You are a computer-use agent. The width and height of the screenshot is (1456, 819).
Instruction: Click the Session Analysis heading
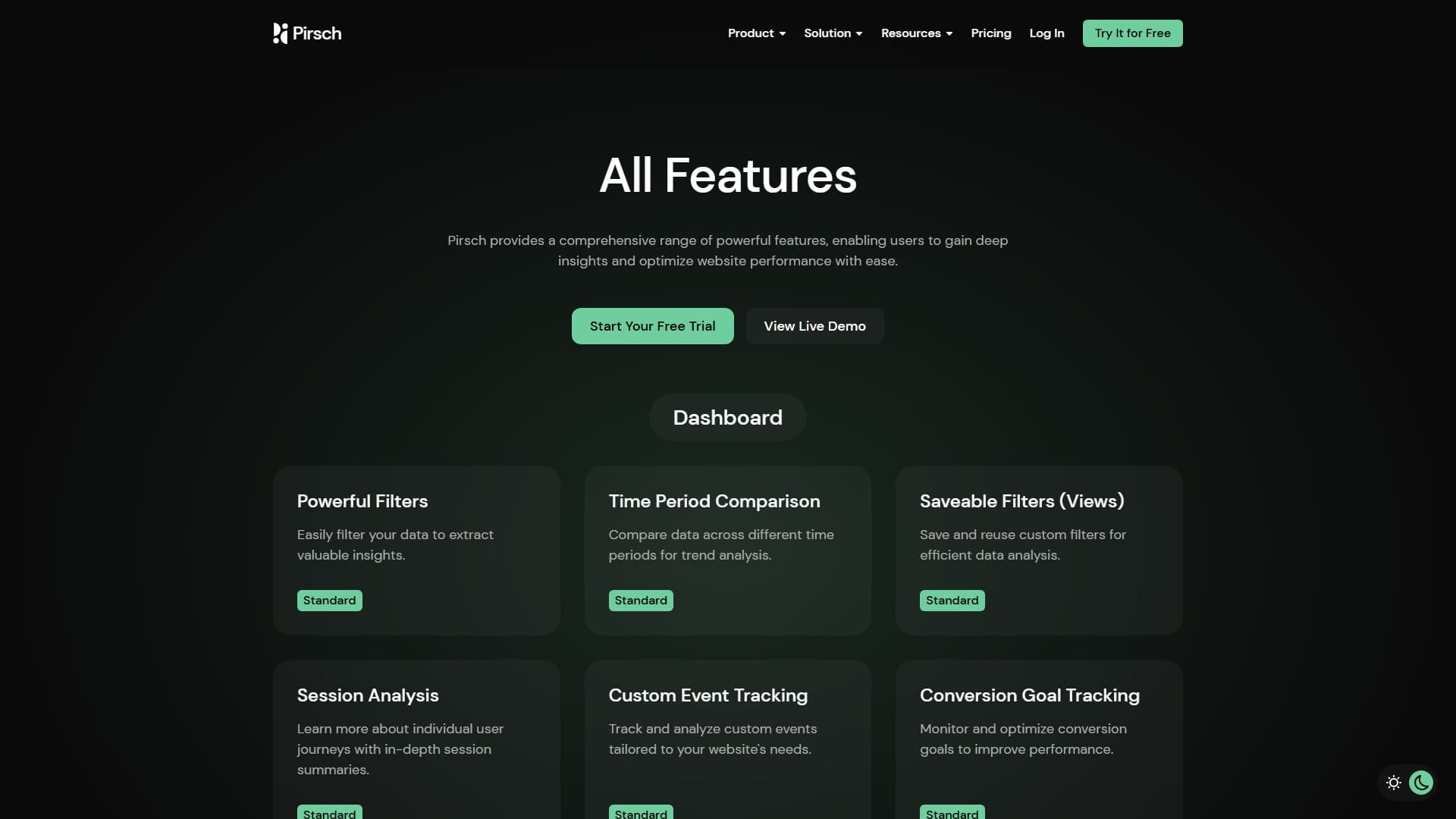[368, 695]
